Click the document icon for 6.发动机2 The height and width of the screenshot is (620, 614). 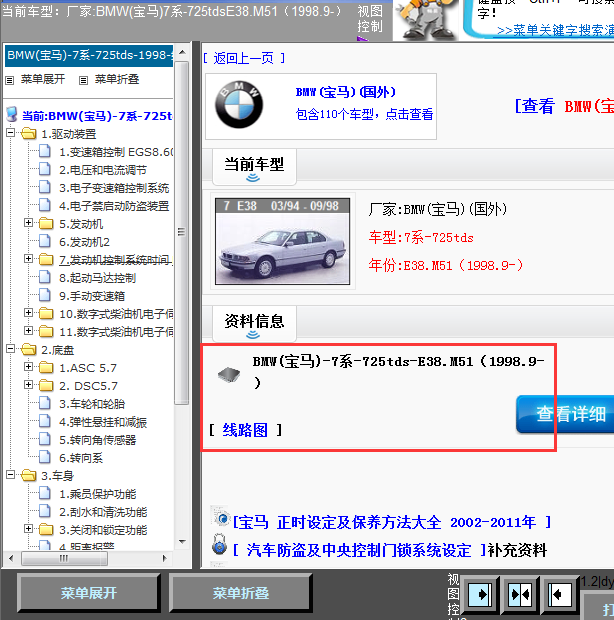pos(45,241)
